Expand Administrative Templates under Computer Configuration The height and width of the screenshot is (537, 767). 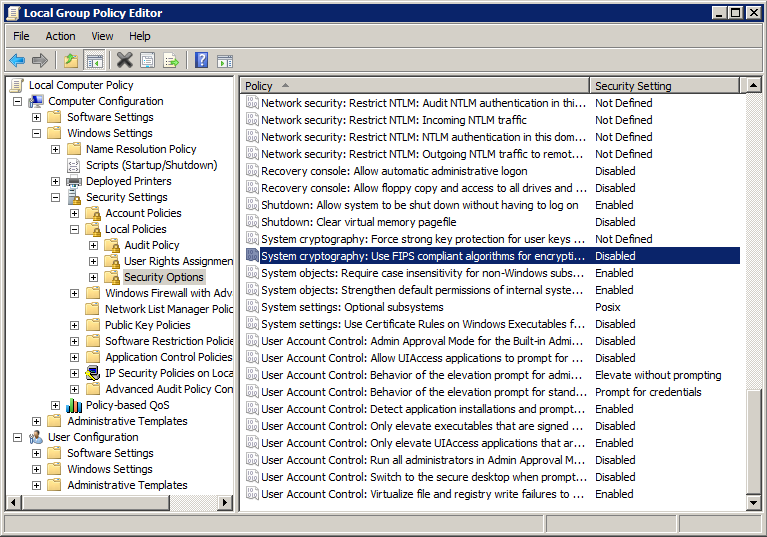[x=36, y=421]
